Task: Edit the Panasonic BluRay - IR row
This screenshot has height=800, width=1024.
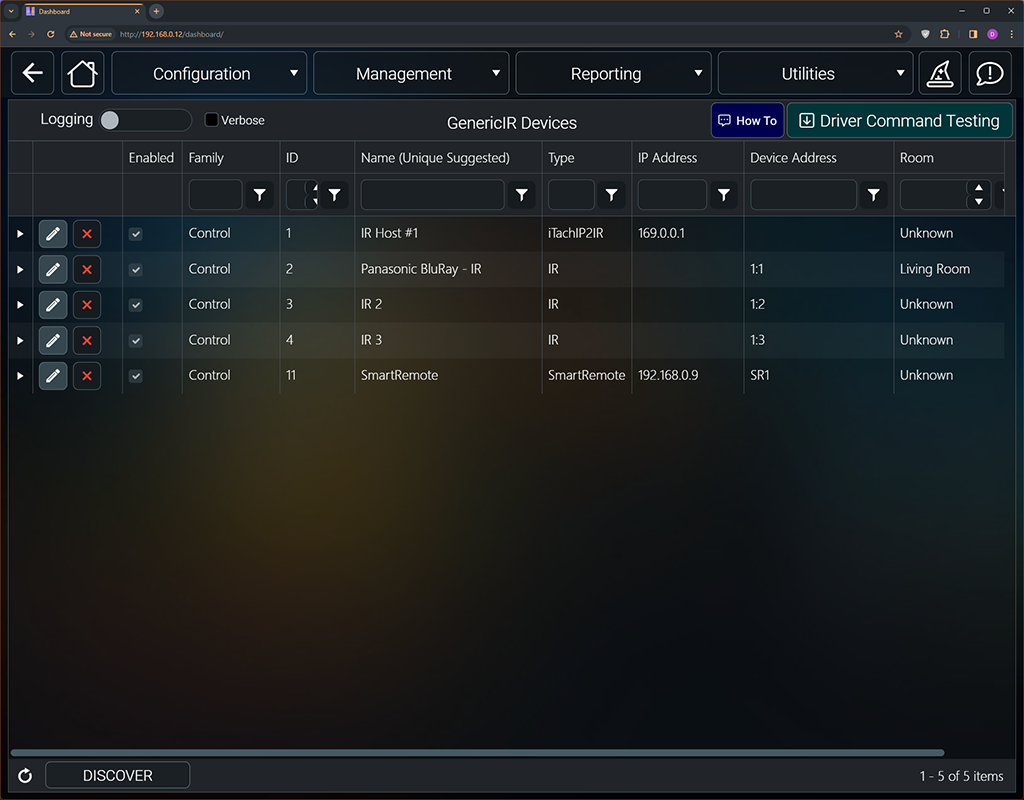Action: [53, 269]
